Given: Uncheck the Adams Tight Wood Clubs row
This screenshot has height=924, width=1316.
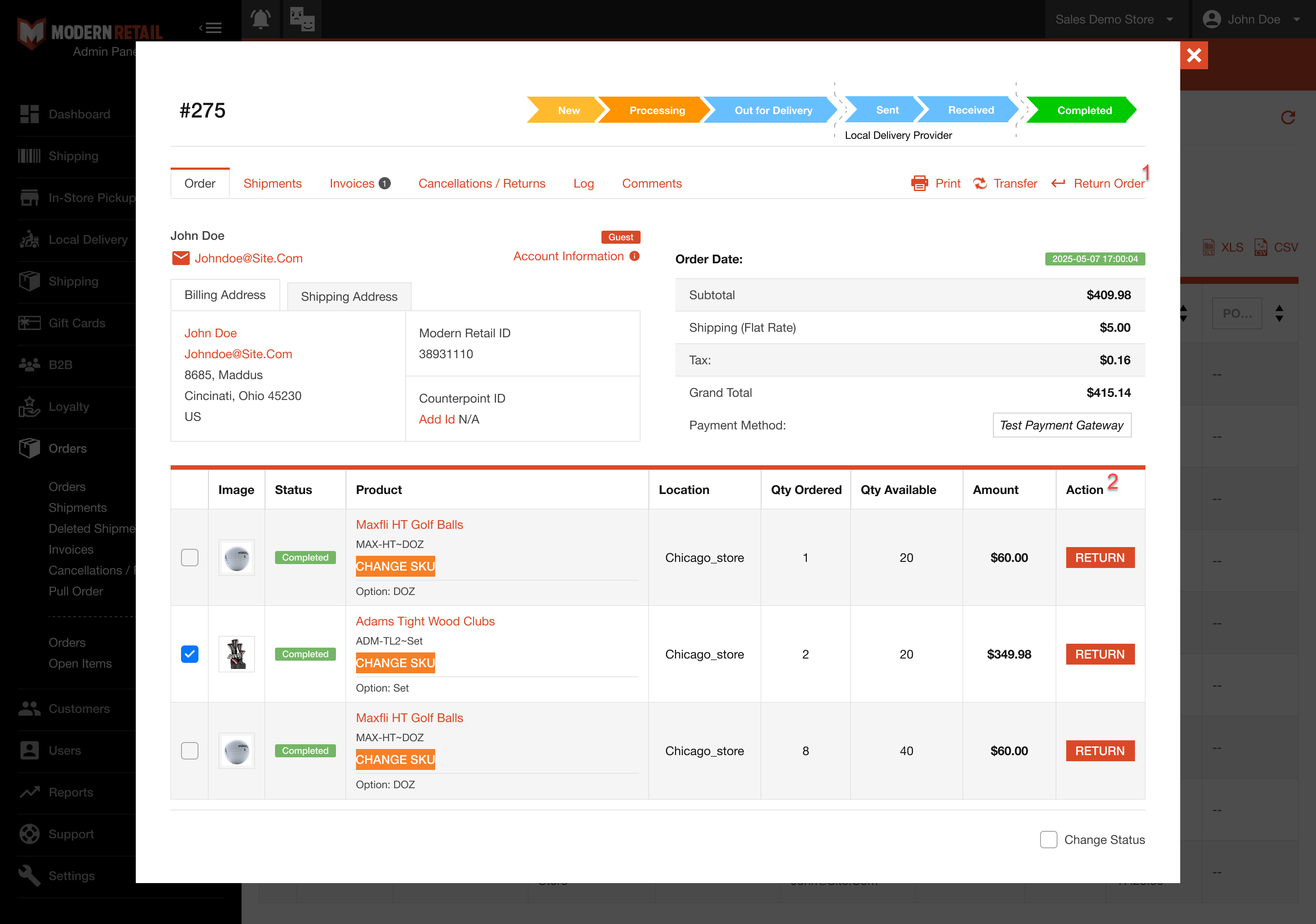Looking at the screenshot, I should [x=190, y=654].
